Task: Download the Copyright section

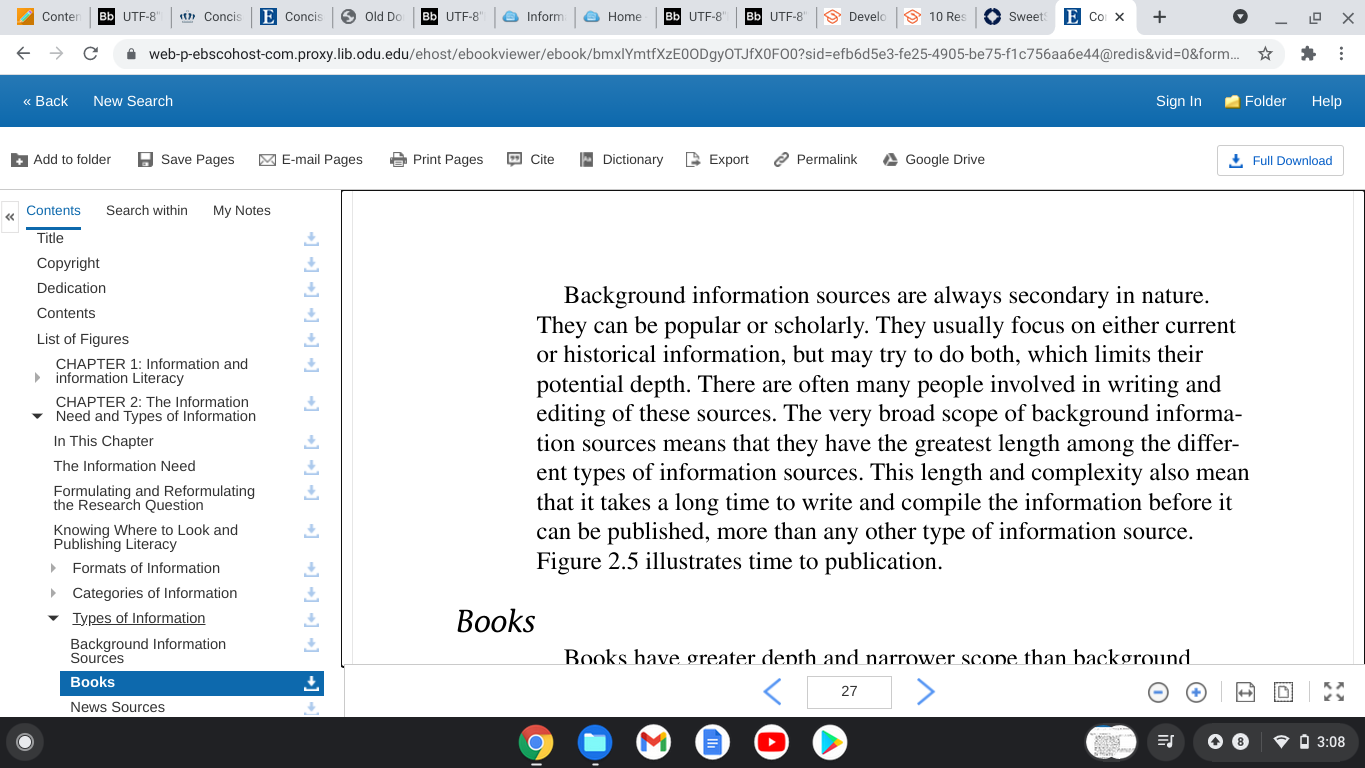Action: point(311,264)
